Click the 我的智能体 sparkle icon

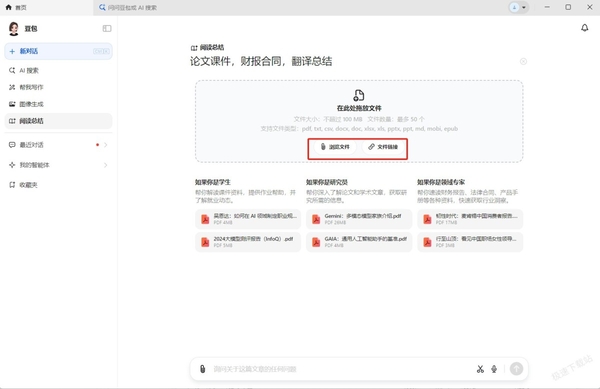[12, 165]
